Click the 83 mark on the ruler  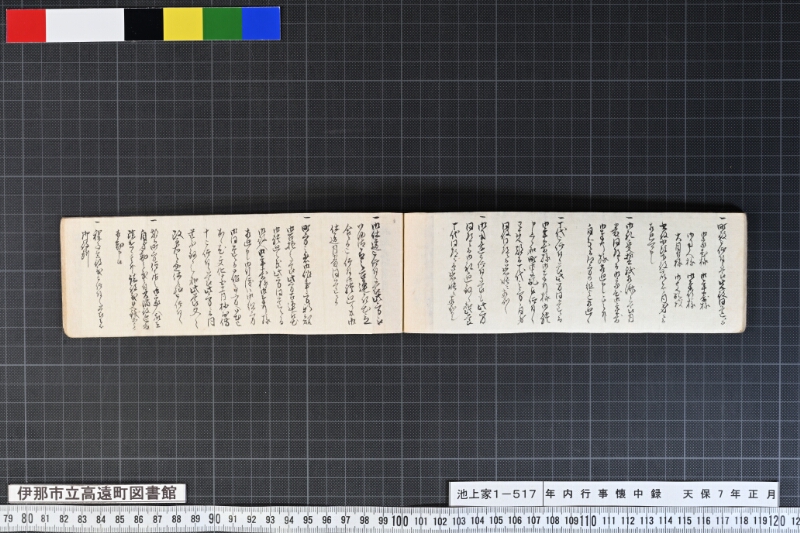click(x=82, y=520)
